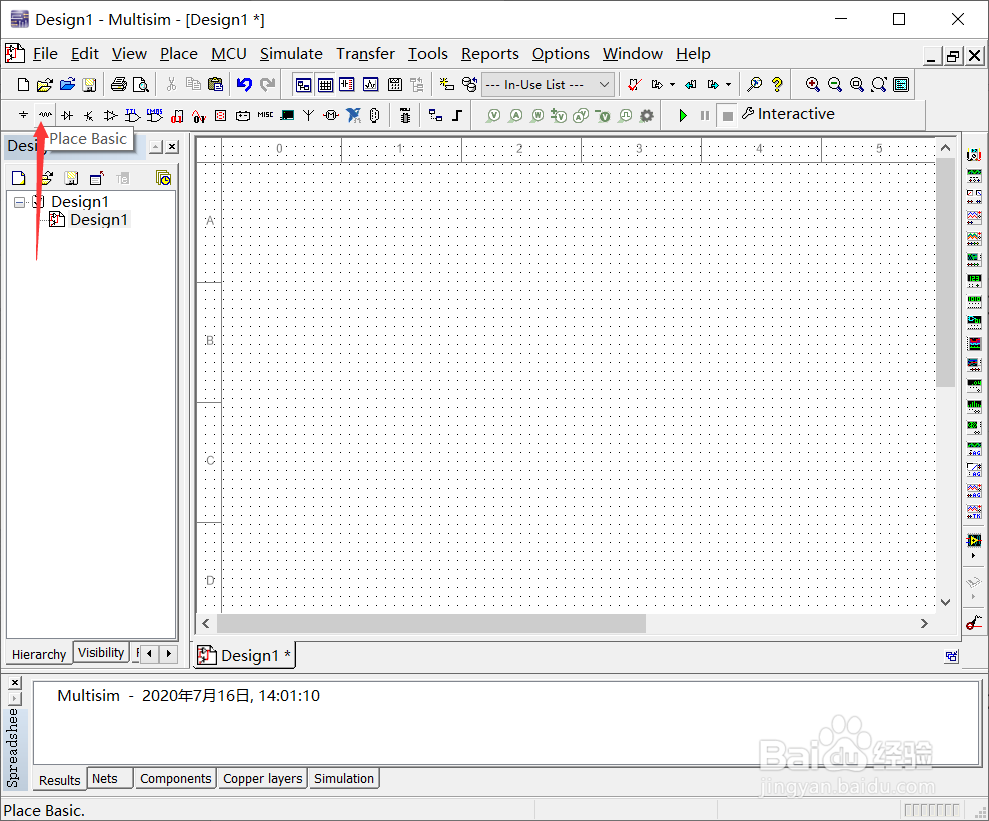Viewport: 989px width, 821px height.
Task: Toggle full screen view button
Action: [901, 84]
